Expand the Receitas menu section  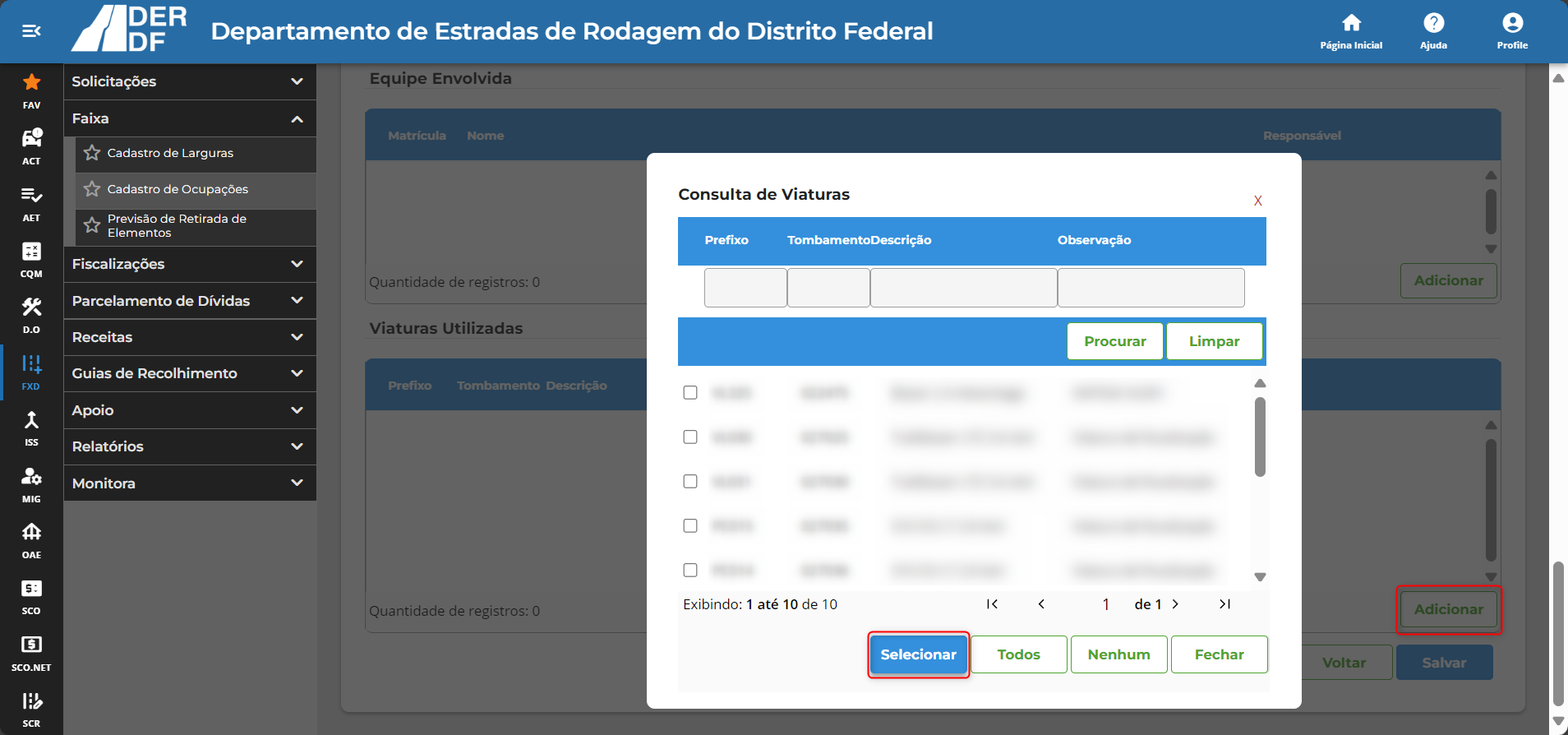tap(190, 337)
